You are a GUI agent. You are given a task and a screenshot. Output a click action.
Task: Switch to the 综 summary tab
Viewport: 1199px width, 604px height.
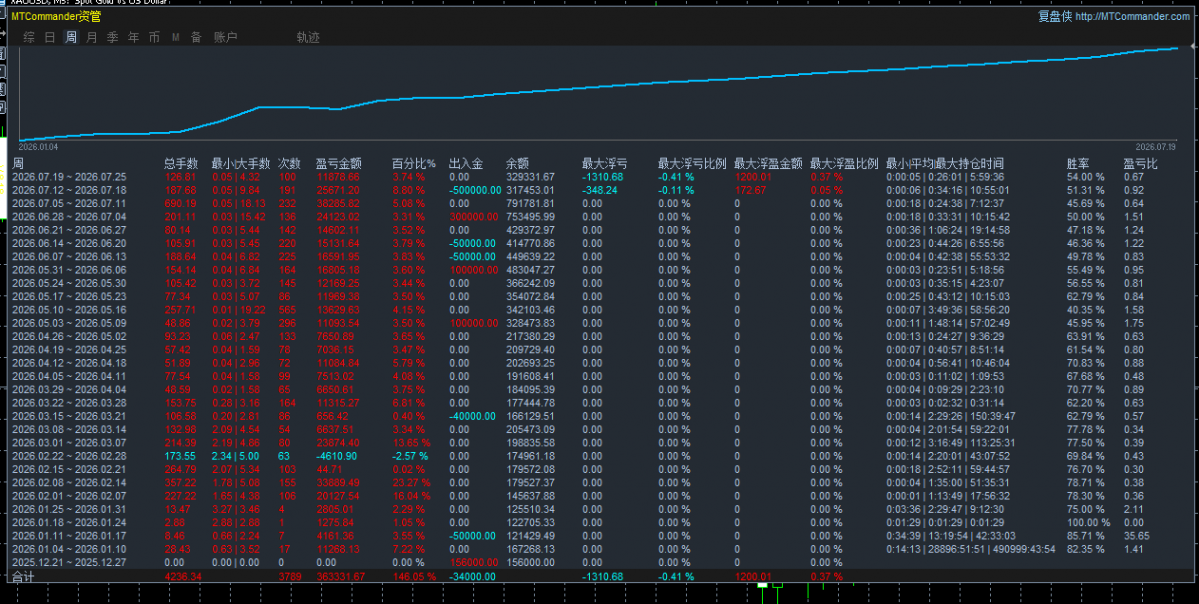[29, 37]
